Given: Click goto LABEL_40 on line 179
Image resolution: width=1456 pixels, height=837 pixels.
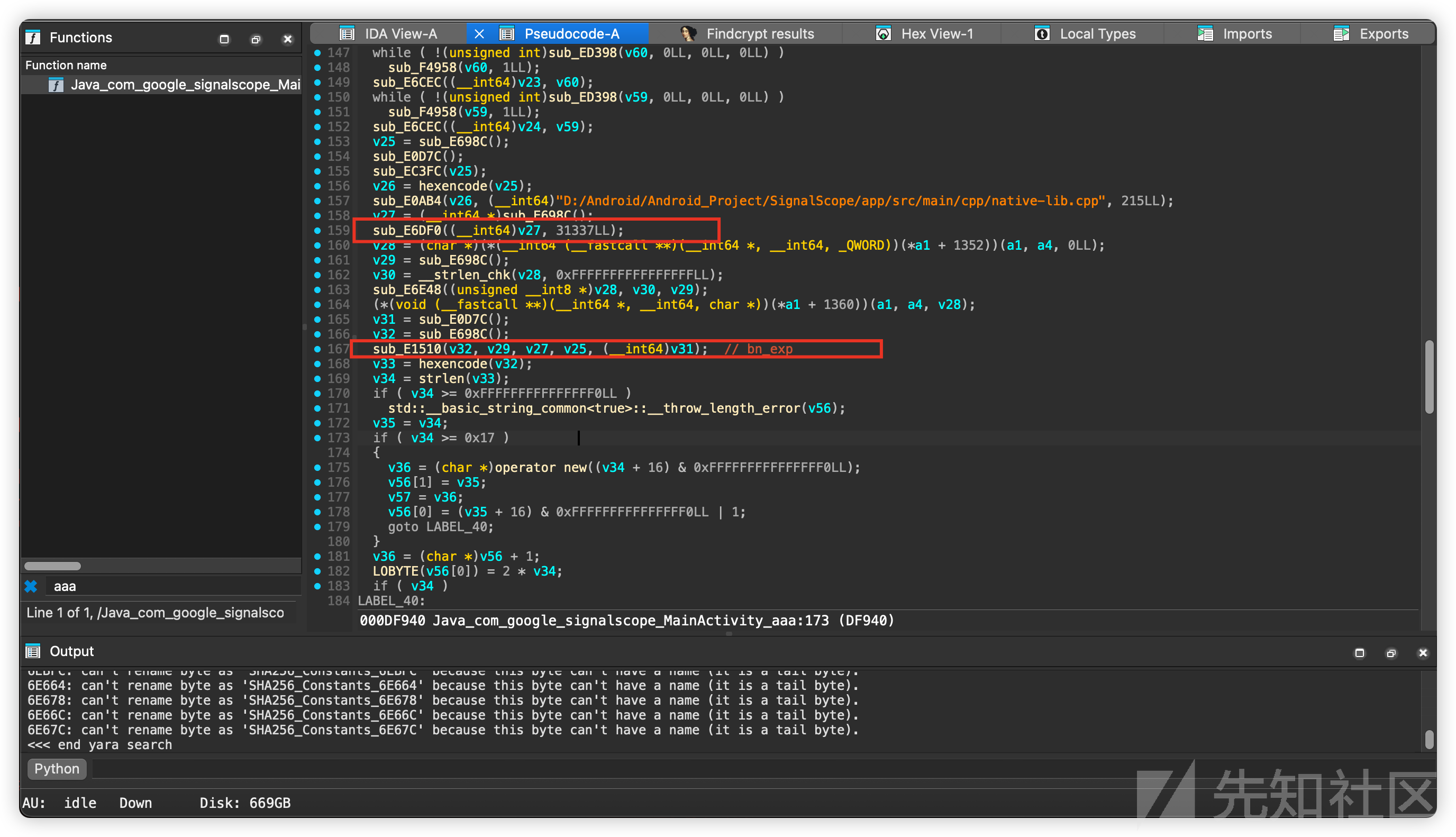Looking at the screenshot, I should point(440,527).
